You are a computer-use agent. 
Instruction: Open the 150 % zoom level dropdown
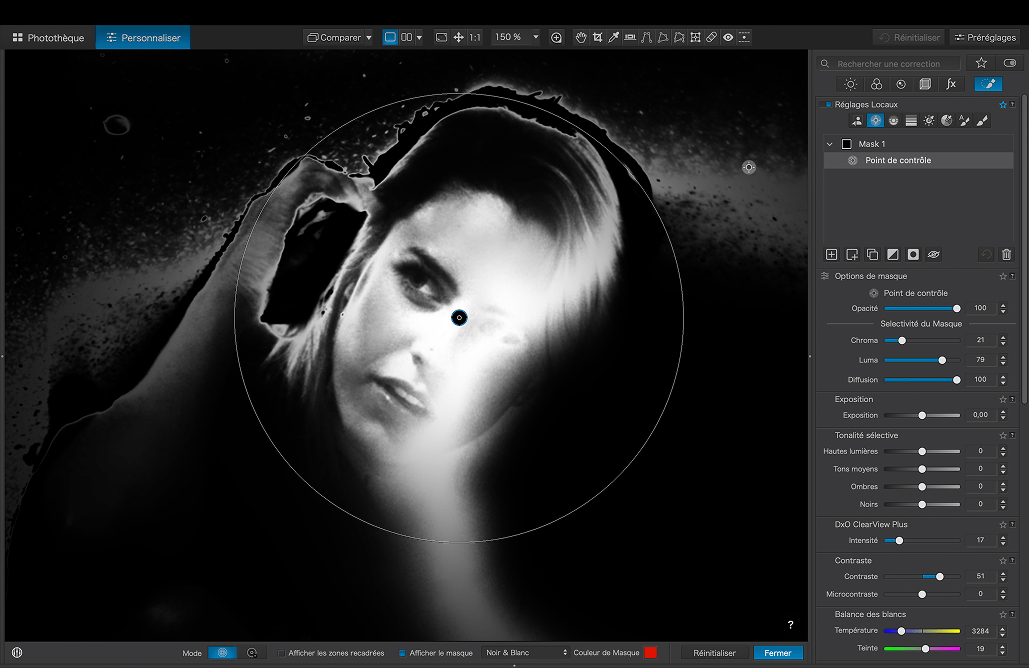[536, 37]
